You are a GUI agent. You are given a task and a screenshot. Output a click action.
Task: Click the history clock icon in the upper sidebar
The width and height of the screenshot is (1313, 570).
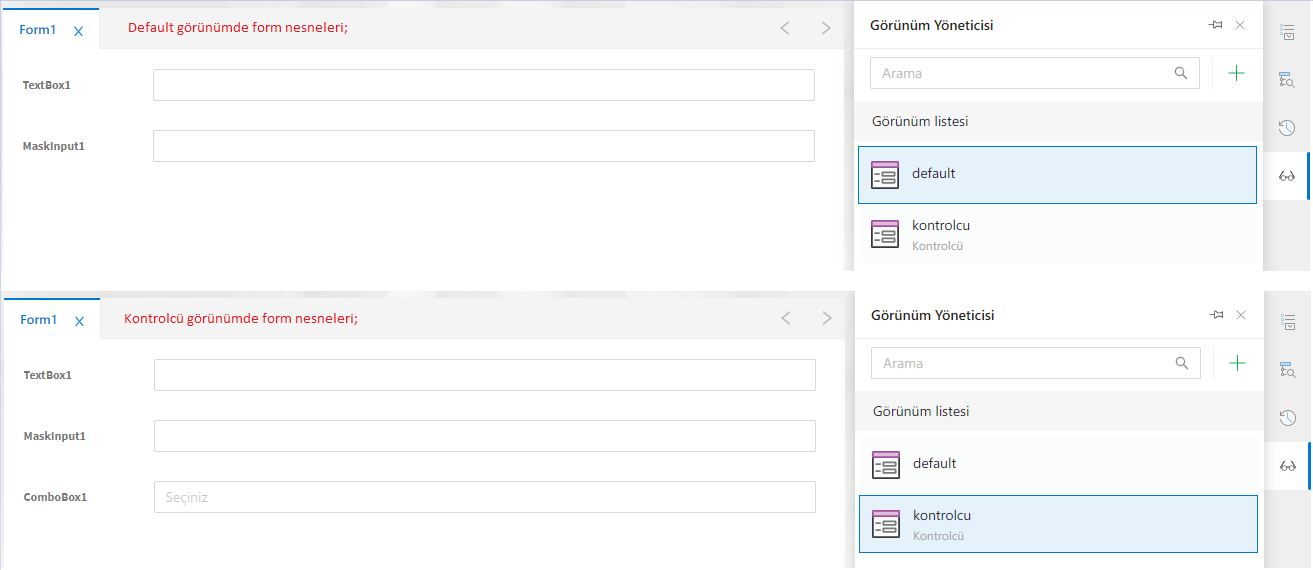[x=1287, y=128]
